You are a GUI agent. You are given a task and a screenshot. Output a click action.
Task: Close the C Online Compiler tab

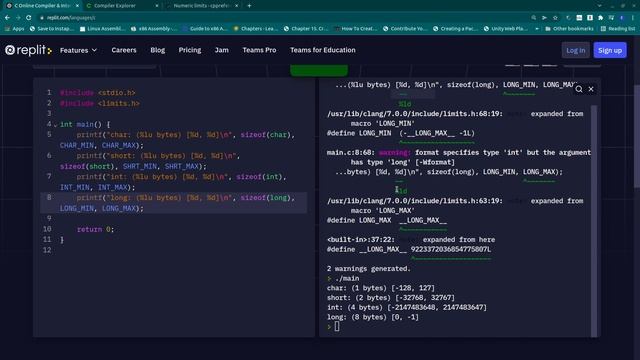[77, 6]
